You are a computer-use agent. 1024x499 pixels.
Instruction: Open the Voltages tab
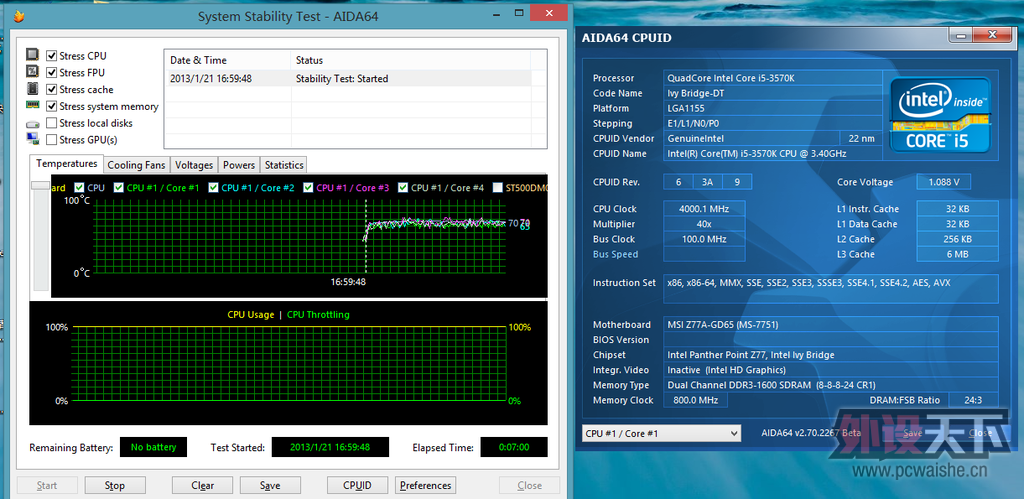194,165
